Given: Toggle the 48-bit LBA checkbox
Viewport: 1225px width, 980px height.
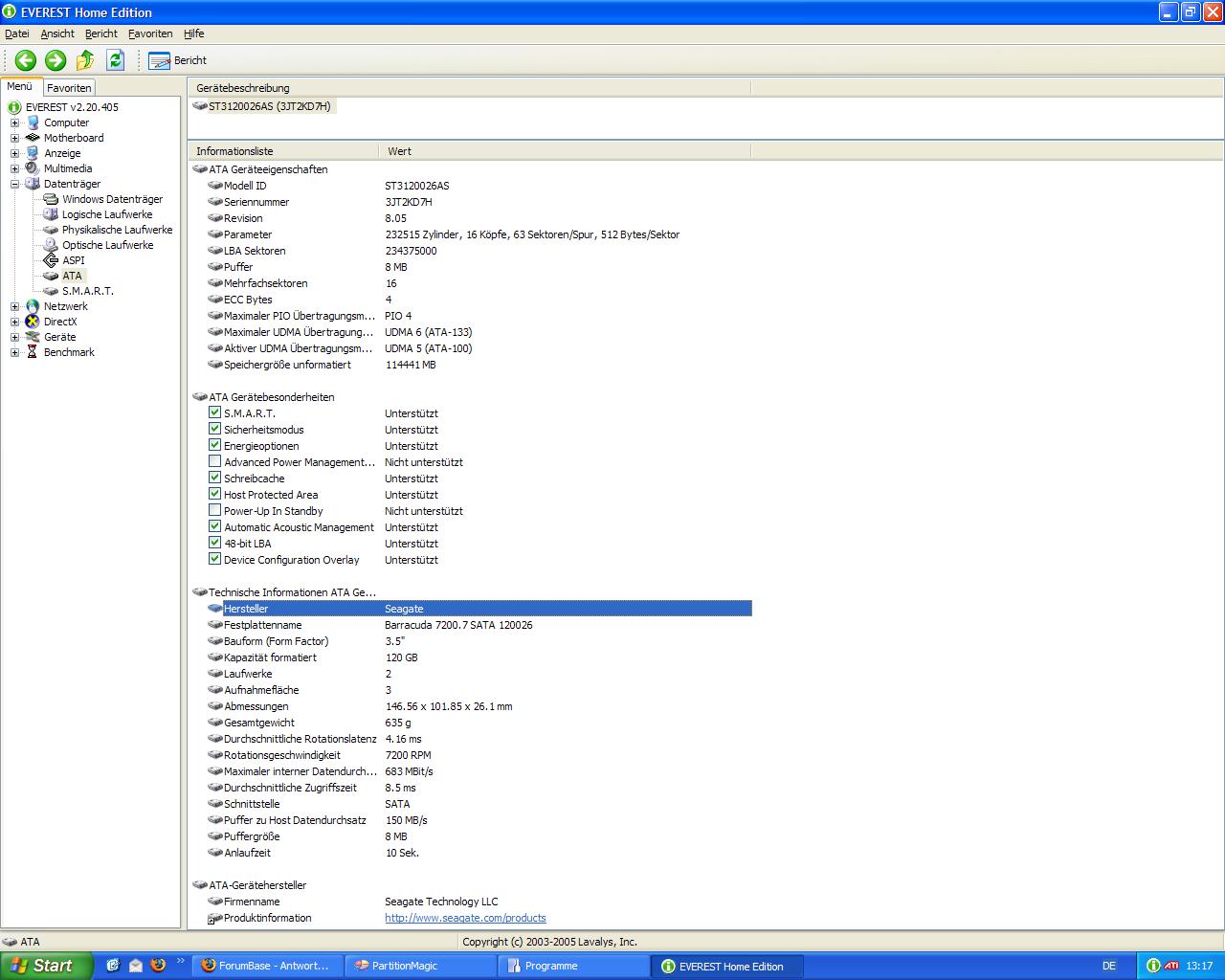Looking at the screenshot, I should [x=214, y=543].
